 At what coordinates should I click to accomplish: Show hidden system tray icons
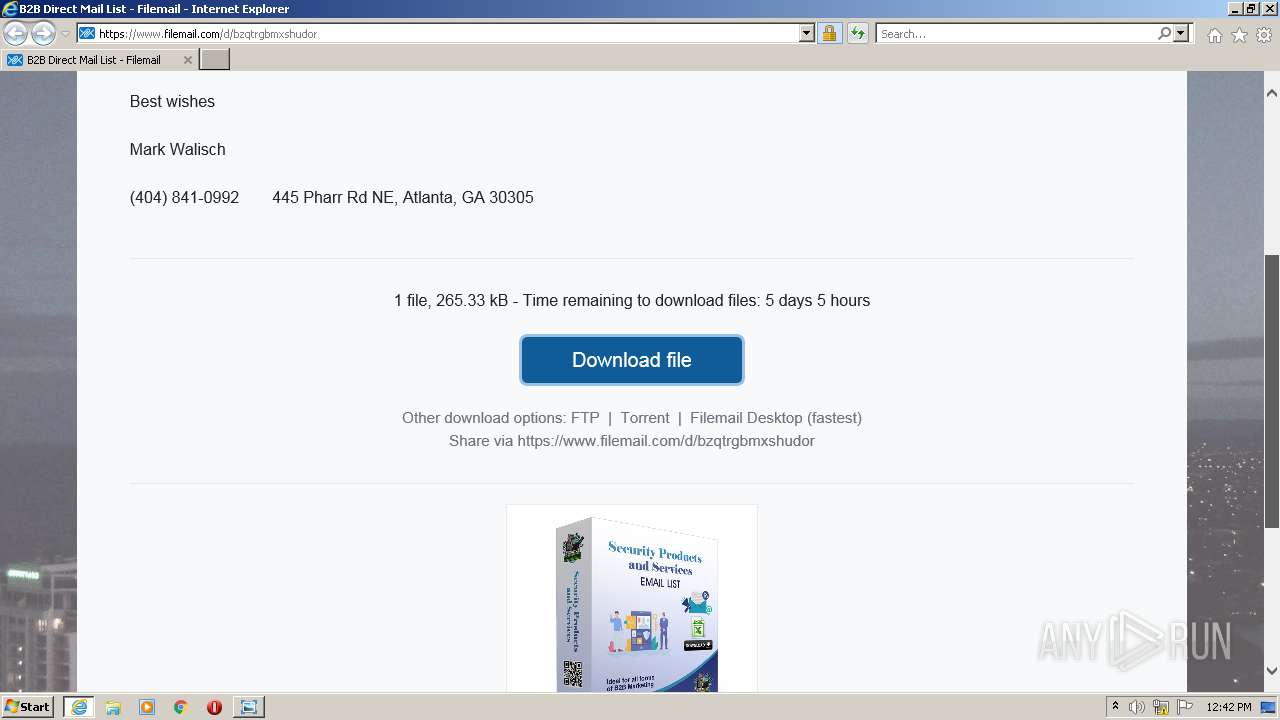[1116, 707]
